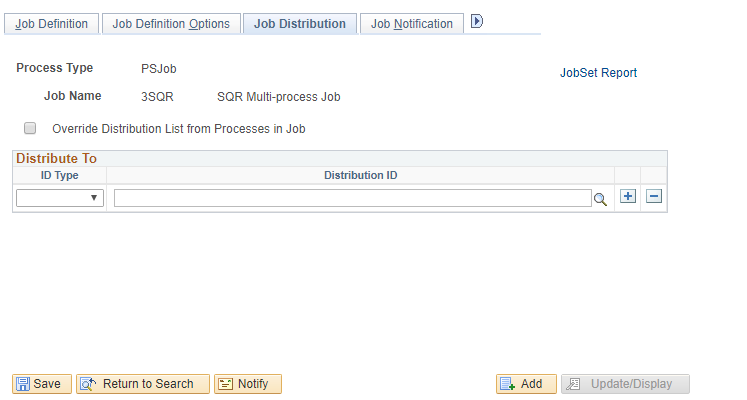Open the JobSet Report link
Viewport: 747px width, 400px height.
click(x=598, y=73)
